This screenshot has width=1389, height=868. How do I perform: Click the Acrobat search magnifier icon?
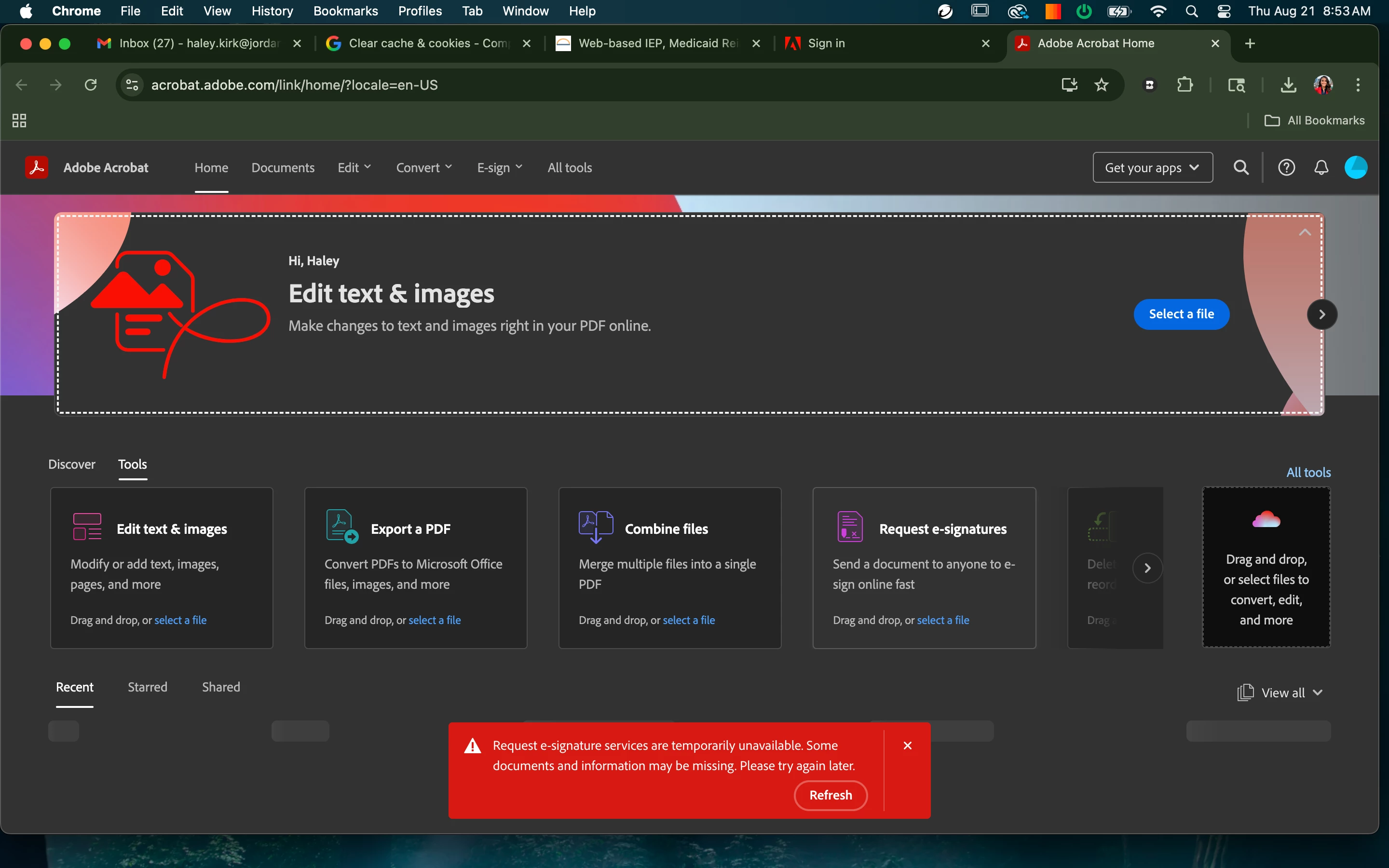coord(1241,168)
